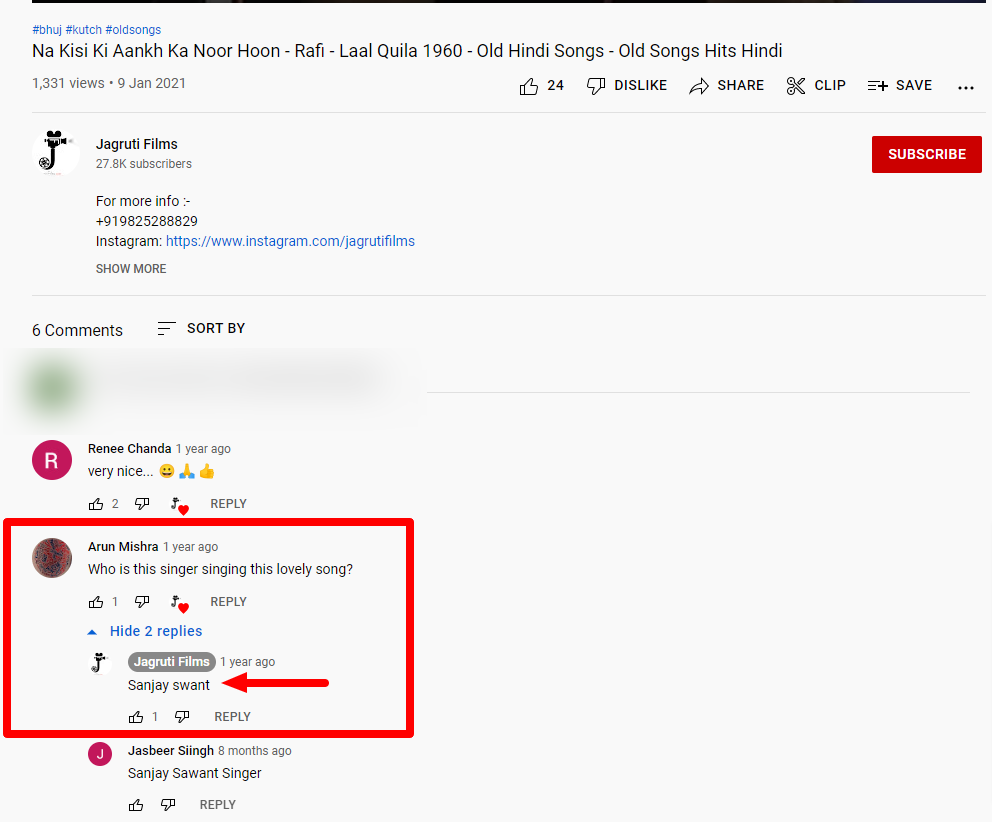This screenshot has height=822, width=992.
Task: Click the Clip scissors icon
Action: point(796,86)
